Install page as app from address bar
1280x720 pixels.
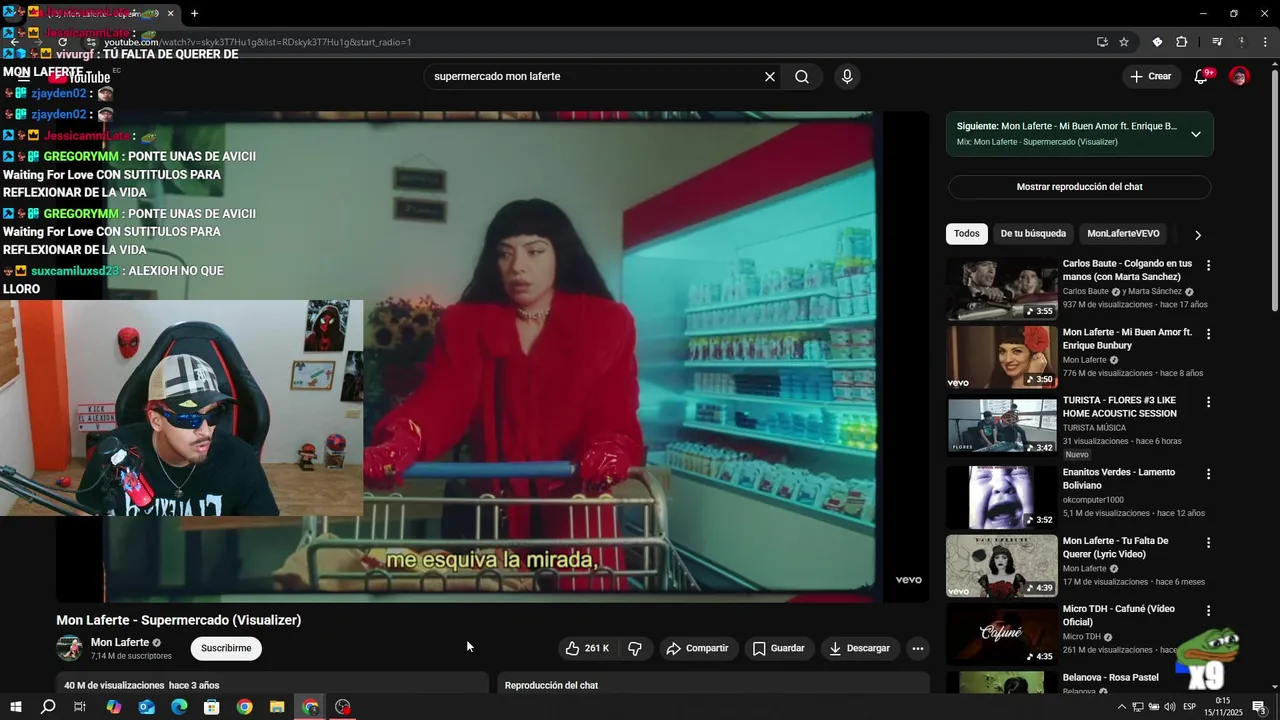[x=1102, y=42]
